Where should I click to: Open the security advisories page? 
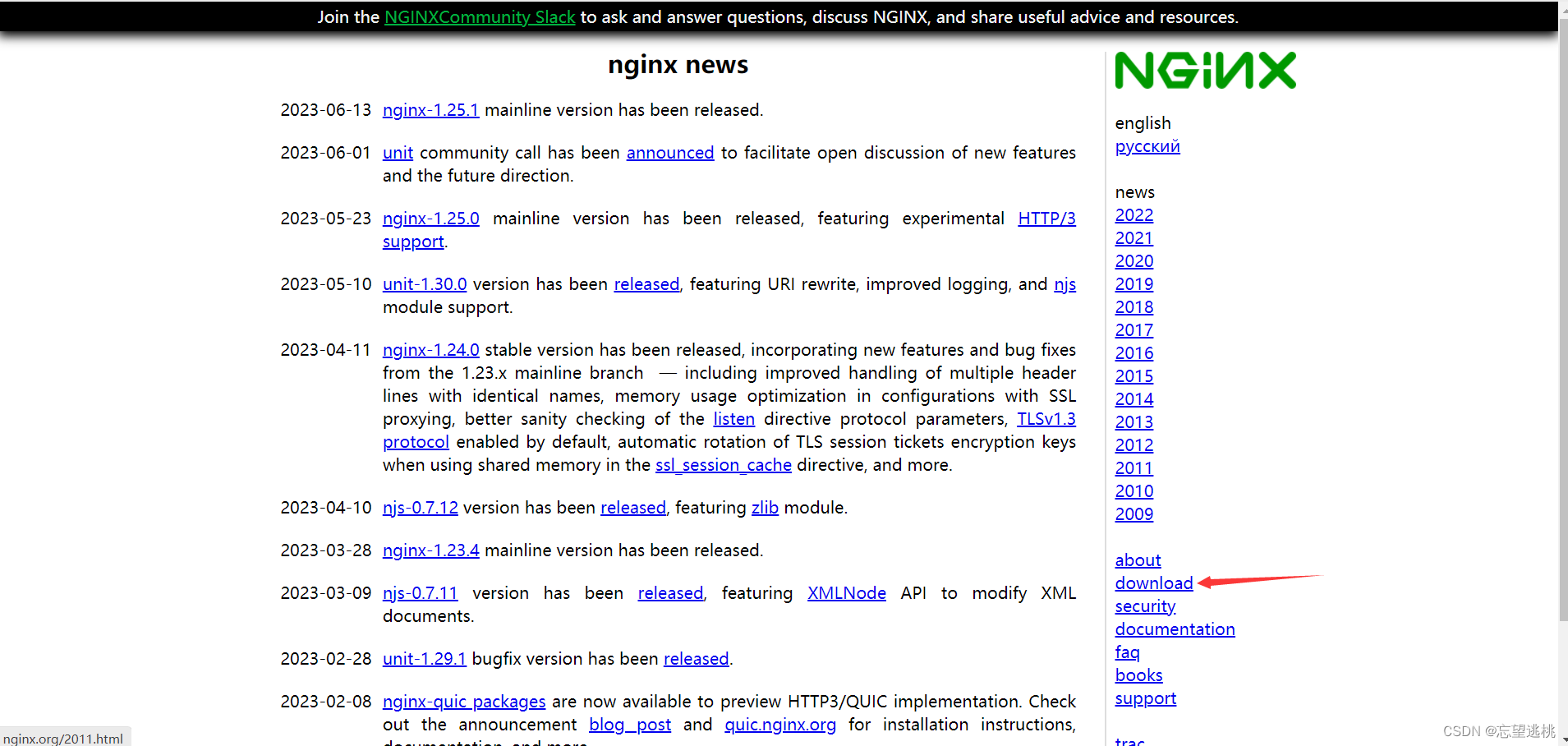coord(1145,606)
